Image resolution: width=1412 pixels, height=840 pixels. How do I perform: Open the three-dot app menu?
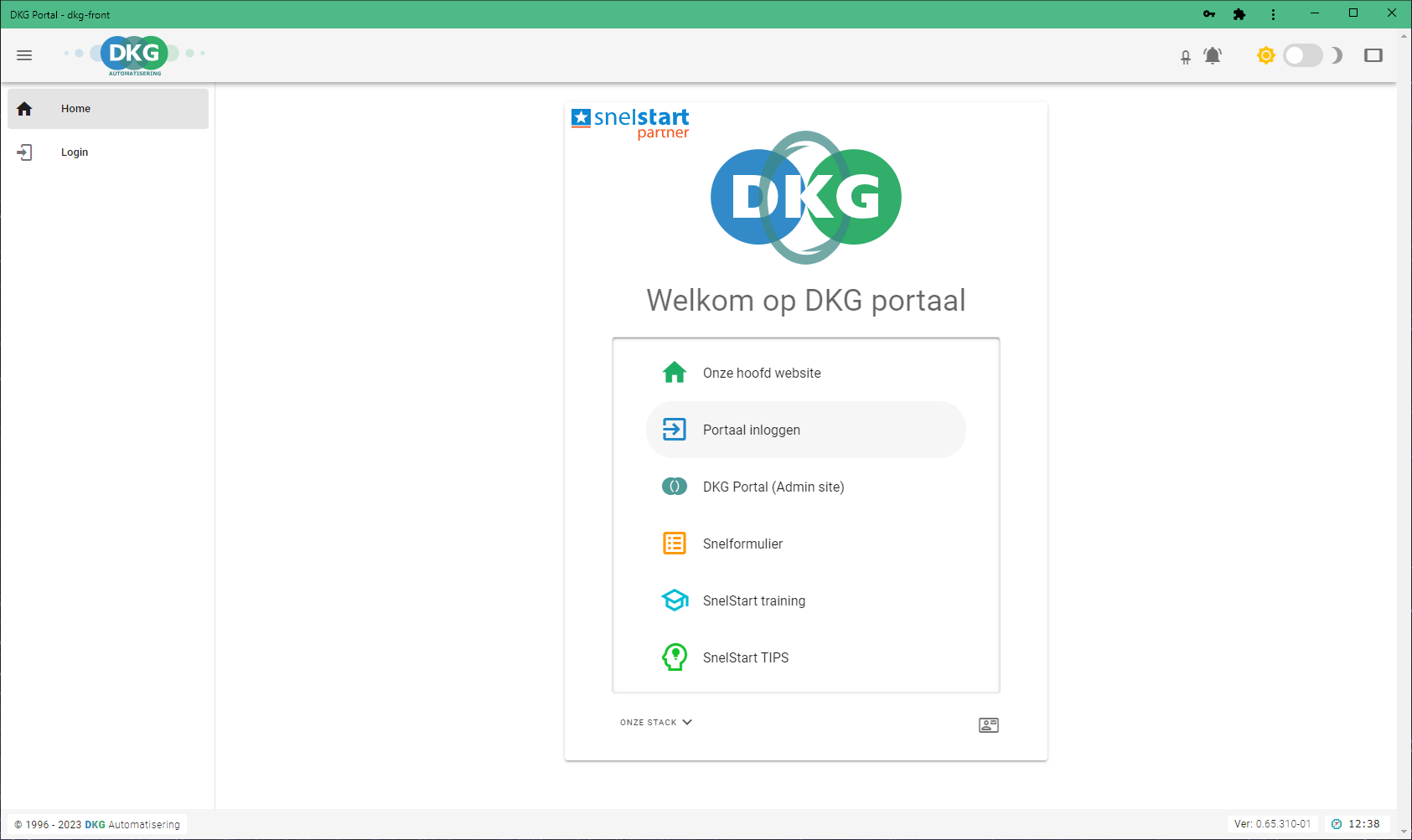1273,14
